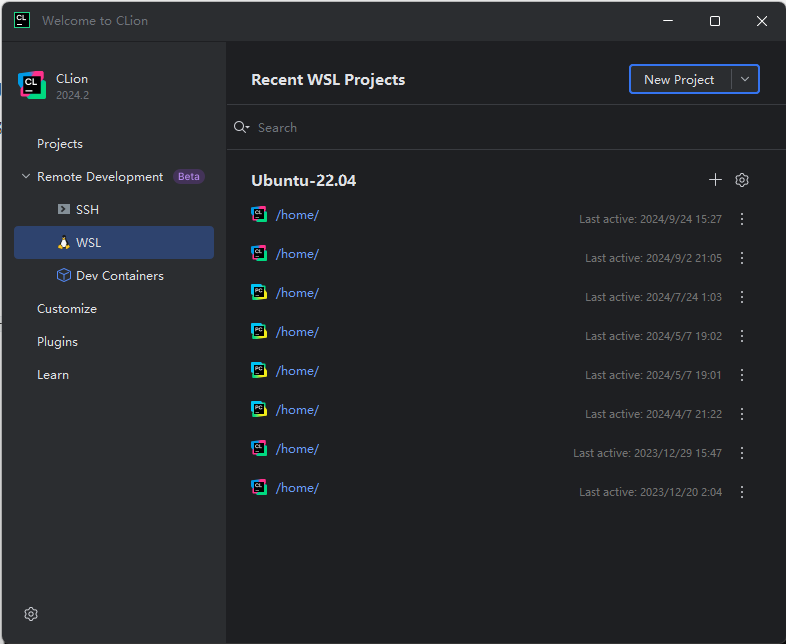
Task: Open the /home/ project last active 2024/9/2
Action: point(297,254)
